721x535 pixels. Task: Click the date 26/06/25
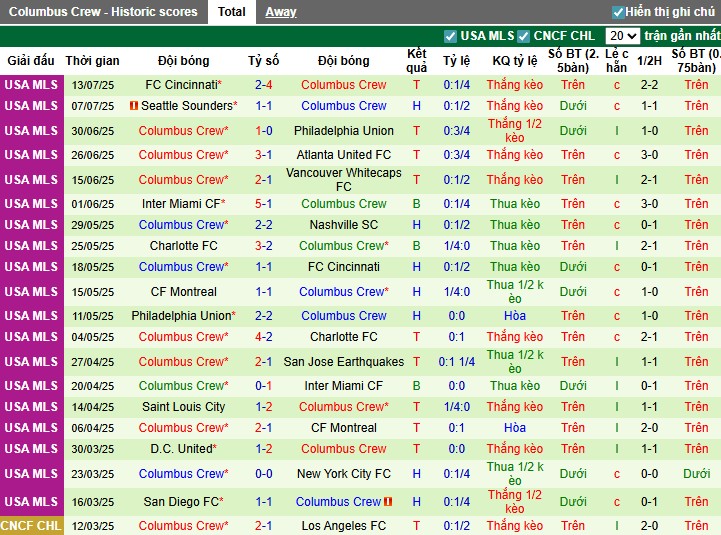tap(92, 155)
